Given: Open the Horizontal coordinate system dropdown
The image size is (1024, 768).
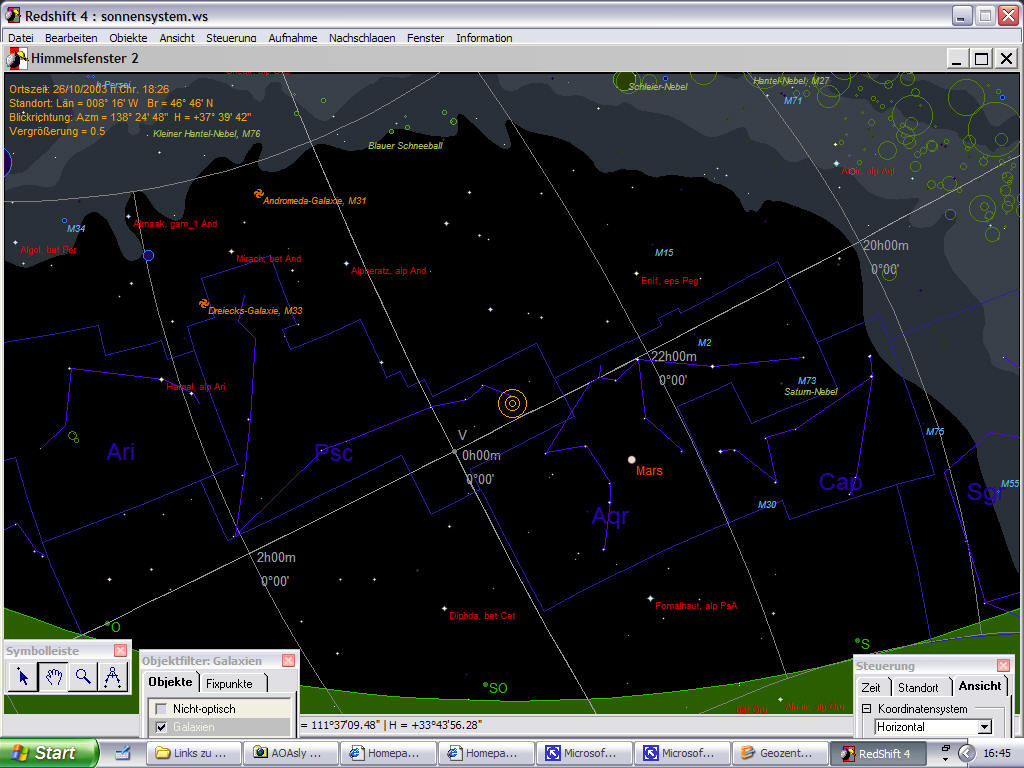Looking at the screenshot, I should (984, 727).
